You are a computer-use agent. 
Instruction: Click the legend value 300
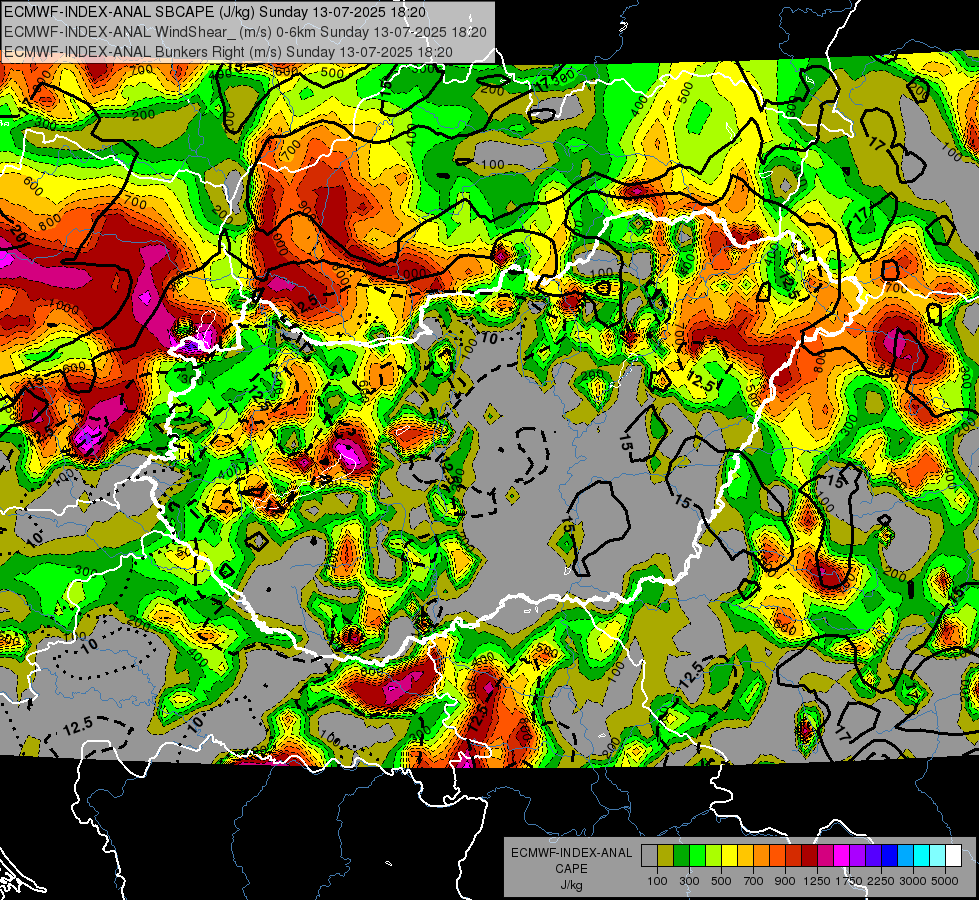point(689,881)
